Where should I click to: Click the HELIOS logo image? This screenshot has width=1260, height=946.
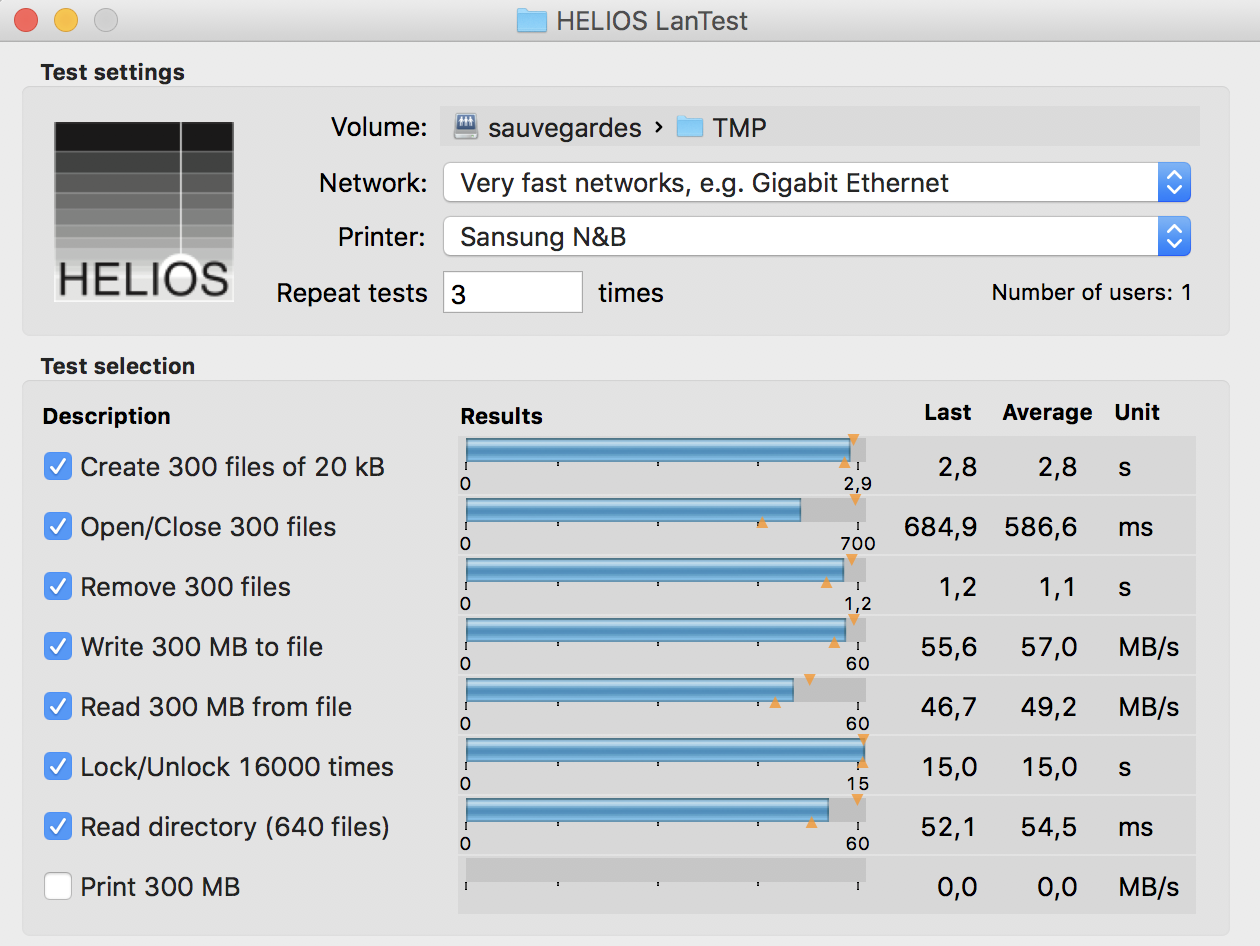(144, 211)
